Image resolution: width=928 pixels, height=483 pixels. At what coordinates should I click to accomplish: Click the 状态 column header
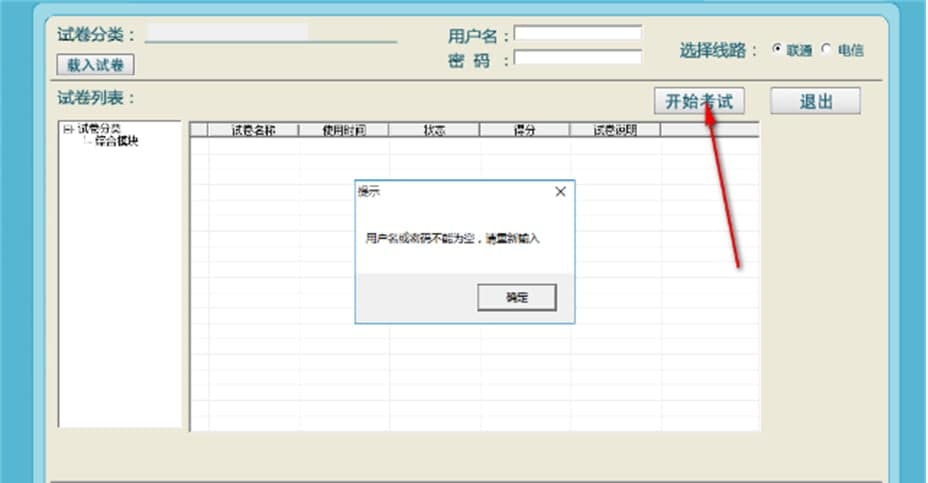click(x=434, y=130)
